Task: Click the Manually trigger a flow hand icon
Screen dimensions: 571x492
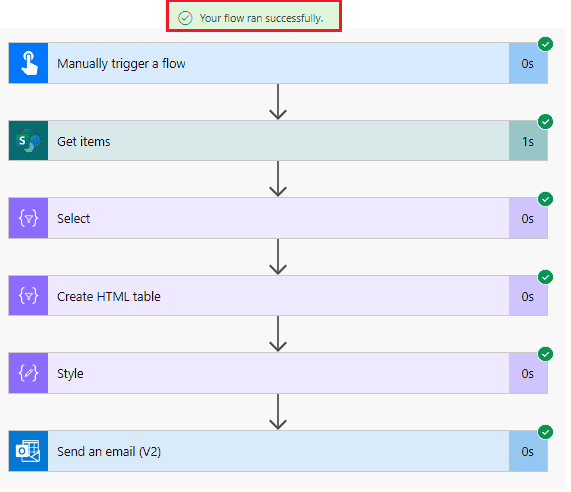Action: (x=28, y=63)
